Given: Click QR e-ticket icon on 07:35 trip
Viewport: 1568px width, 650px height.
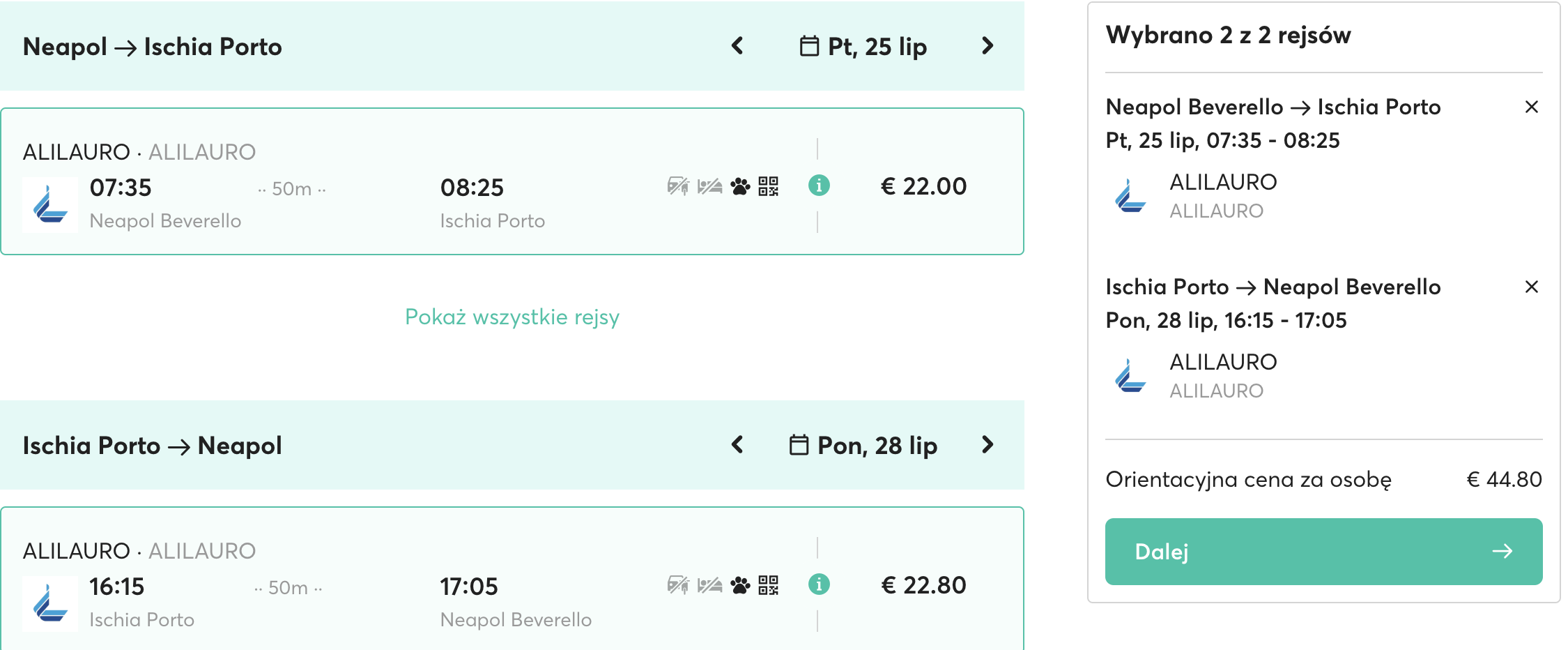Looking at the screenshot, I should (x=769, y=186).
